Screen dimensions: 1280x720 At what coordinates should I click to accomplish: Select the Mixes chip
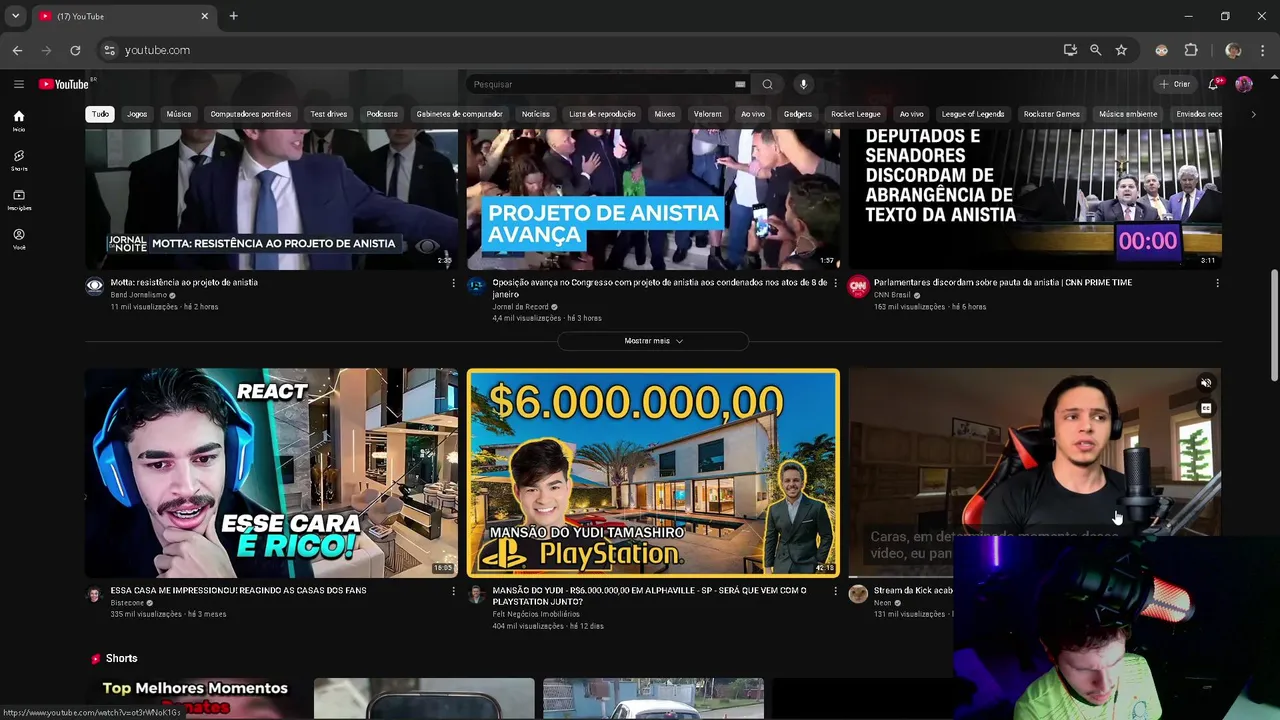tap(665, 114)
